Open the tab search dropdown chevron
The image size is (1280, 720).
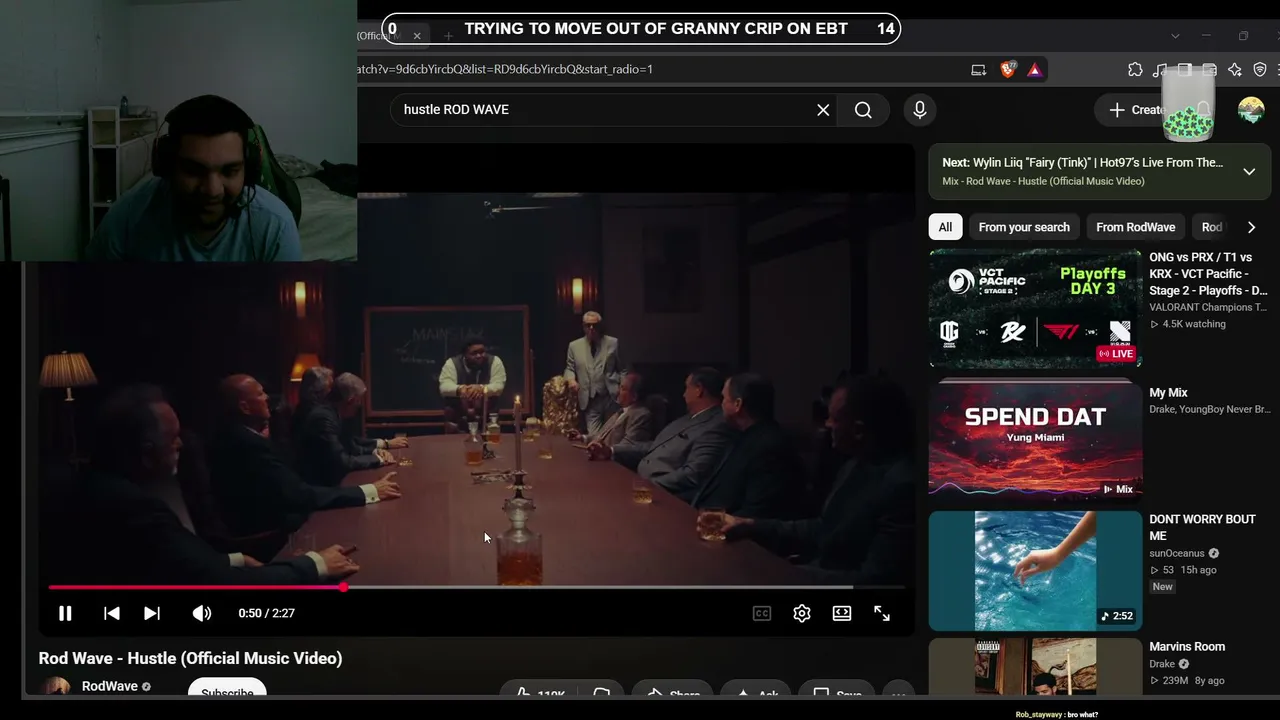click(1175, 36)
